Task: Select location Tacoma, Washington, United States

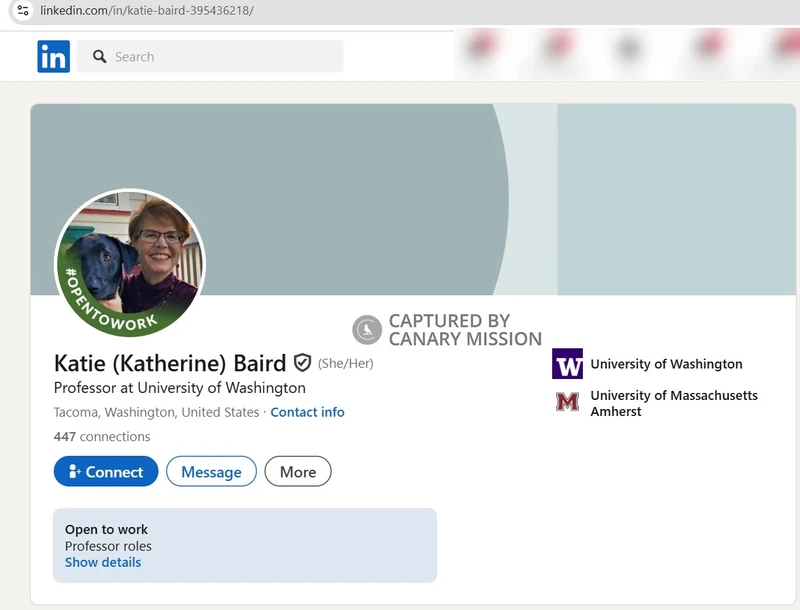Action: 157,412
